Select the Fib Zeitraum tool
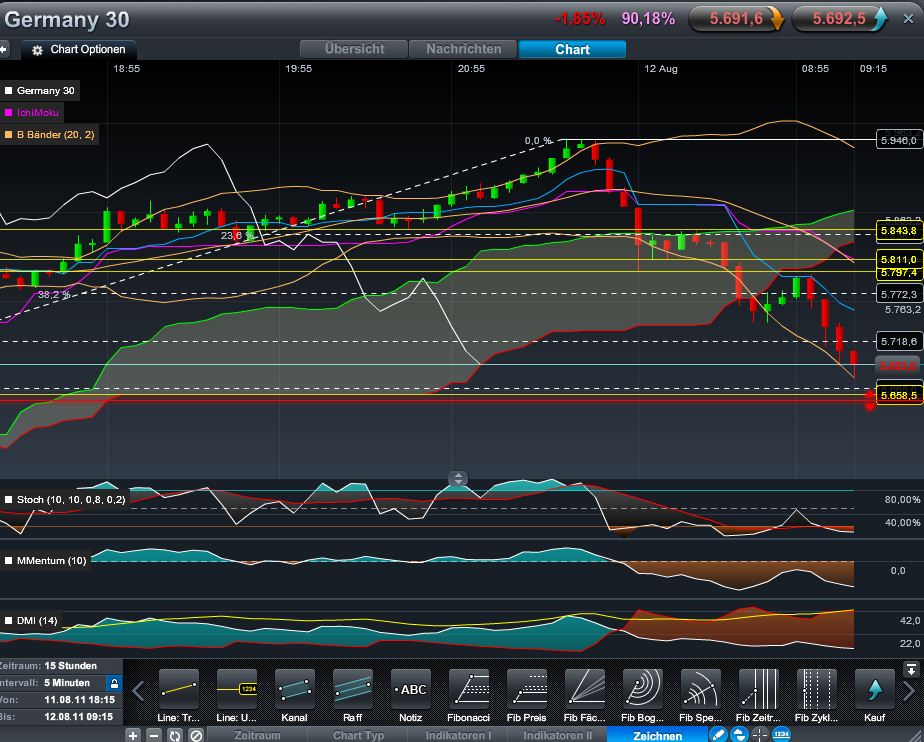 [x=758, y=689]
